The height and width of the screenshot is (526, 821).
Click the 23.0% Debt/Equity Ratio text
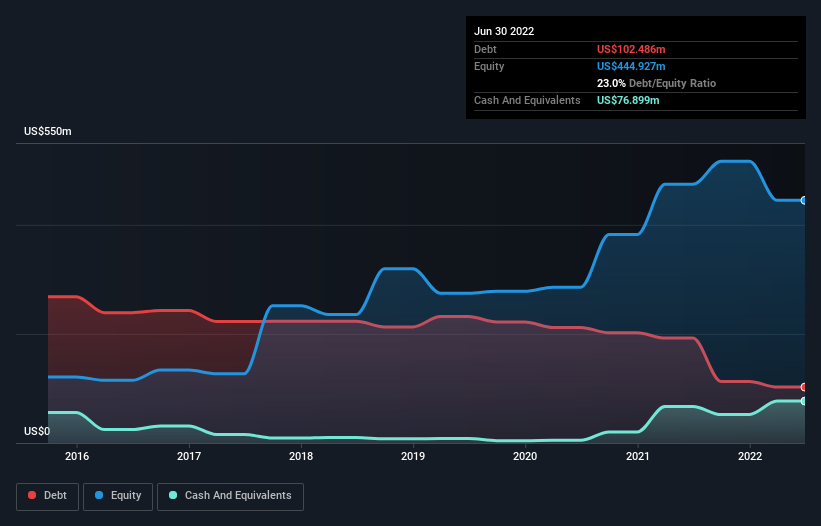pyautogui.click(x=656, y=83)
